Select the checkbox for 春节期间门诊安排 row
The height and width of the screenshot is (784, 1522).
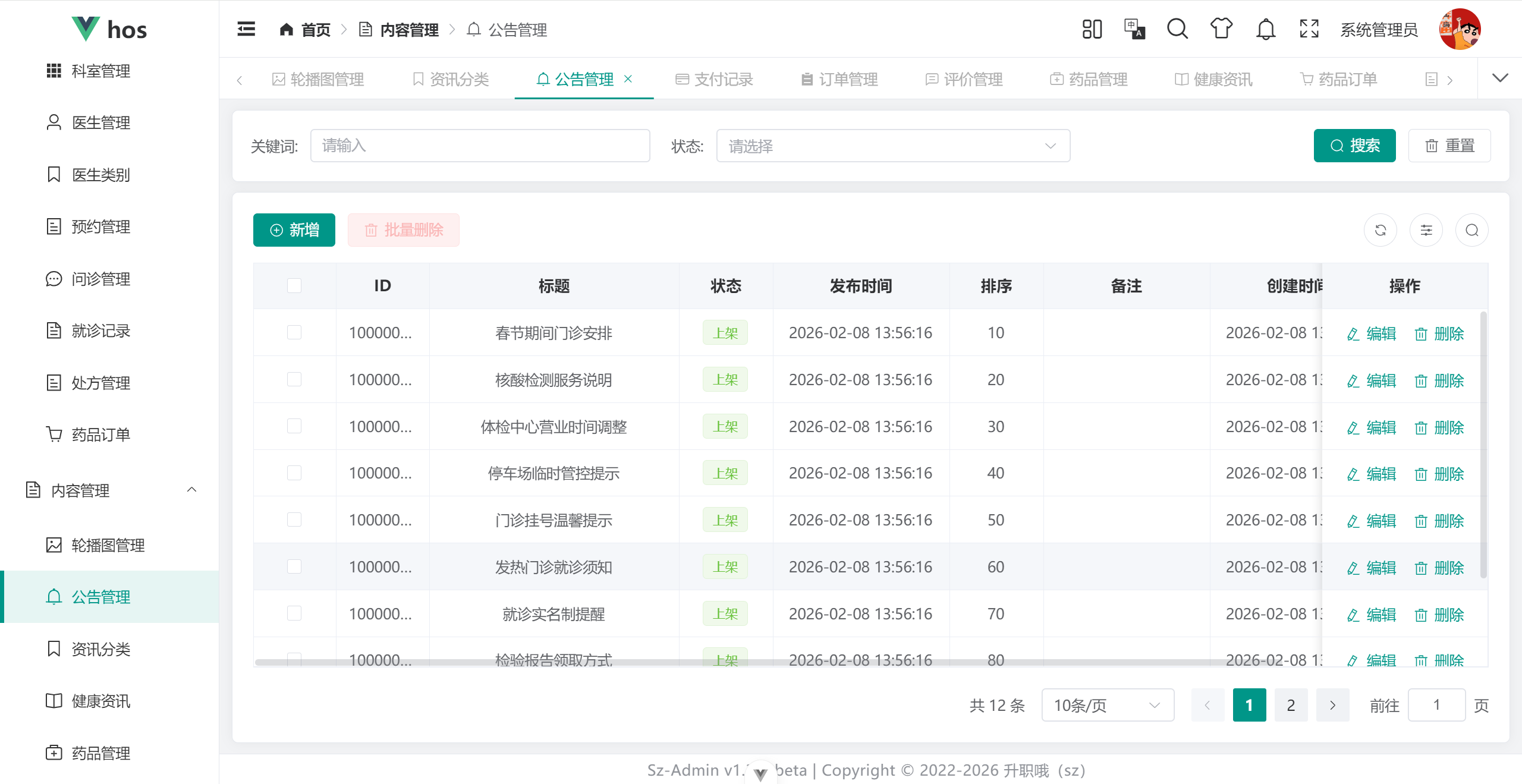(x=294, y=332)
